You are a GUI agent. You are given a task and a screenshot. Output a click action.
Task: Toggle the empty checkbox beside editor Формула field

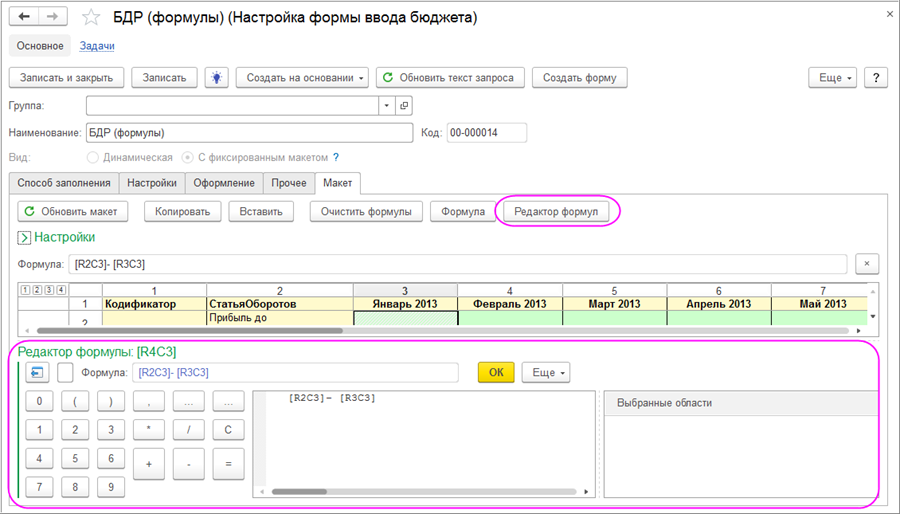tap(66, 373)
